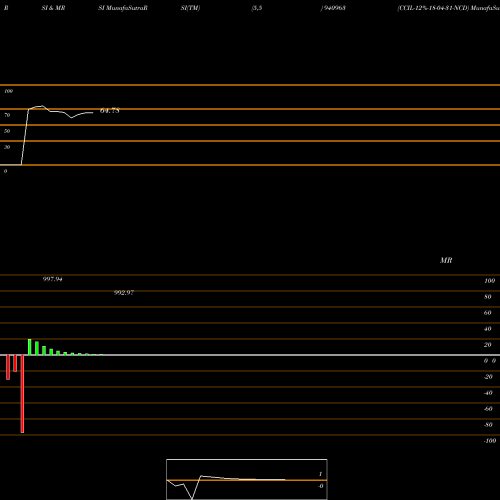Select the first red bar in MR chart

(8, 367)
